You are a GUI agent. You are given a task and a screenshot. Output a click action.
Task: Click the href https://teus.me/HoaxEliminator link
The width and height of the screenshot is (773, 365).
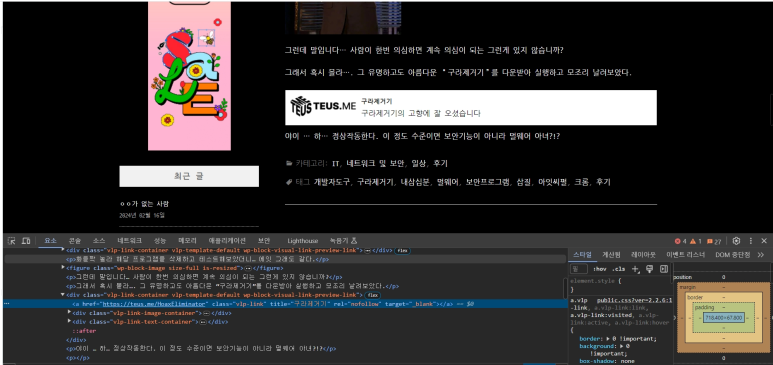155,304
